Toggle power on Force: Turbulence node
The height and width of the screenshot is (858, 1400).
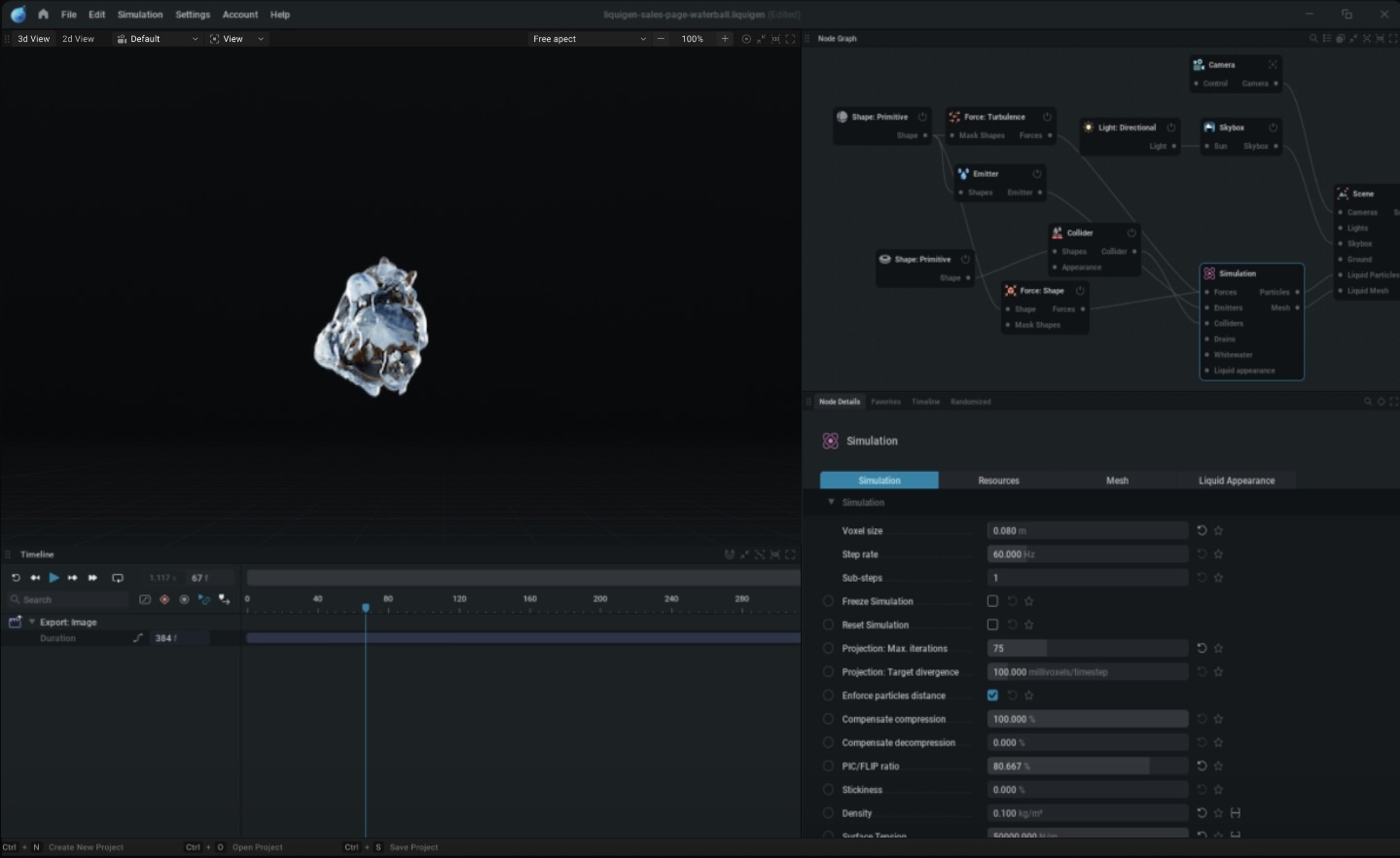1048,117
